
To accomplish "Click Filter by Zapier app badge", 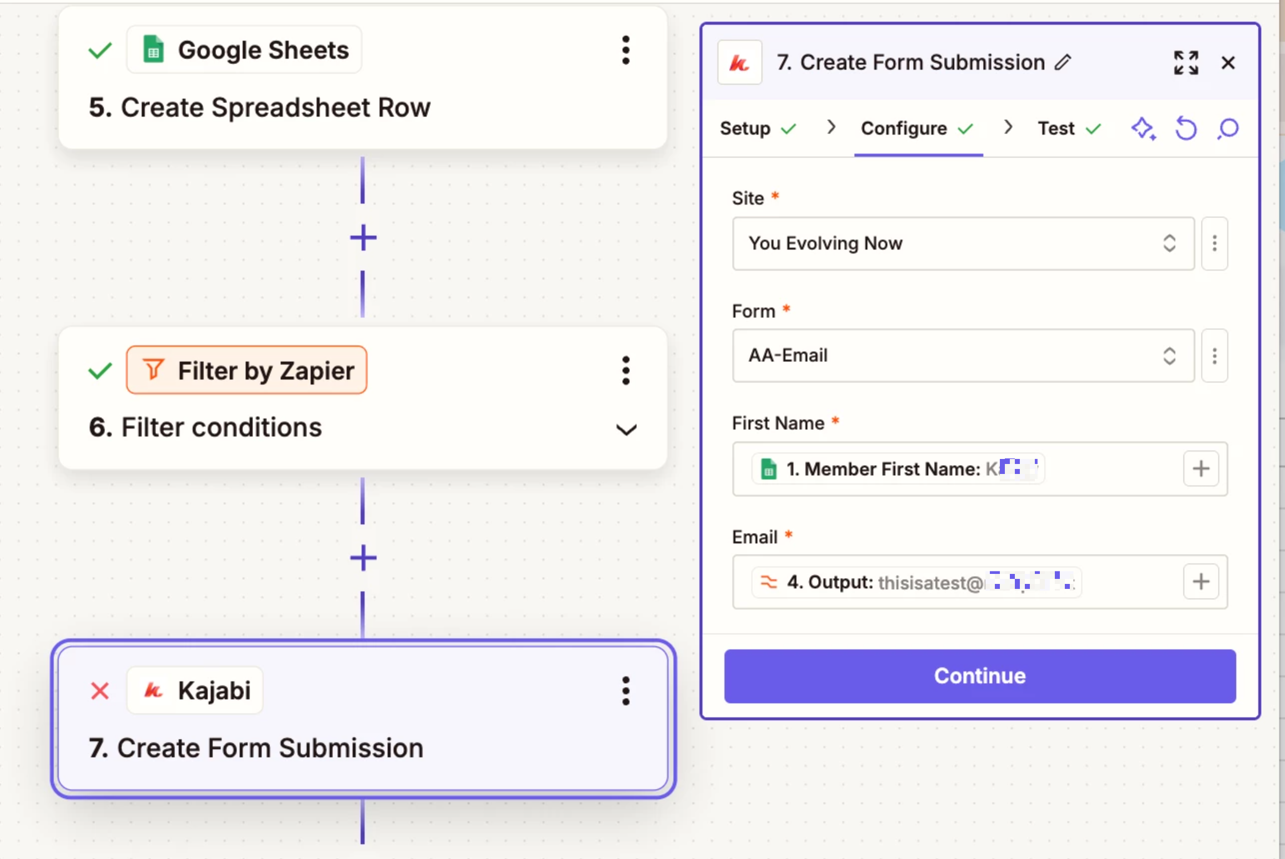I will pyautogui.click(x=247, y=371).
